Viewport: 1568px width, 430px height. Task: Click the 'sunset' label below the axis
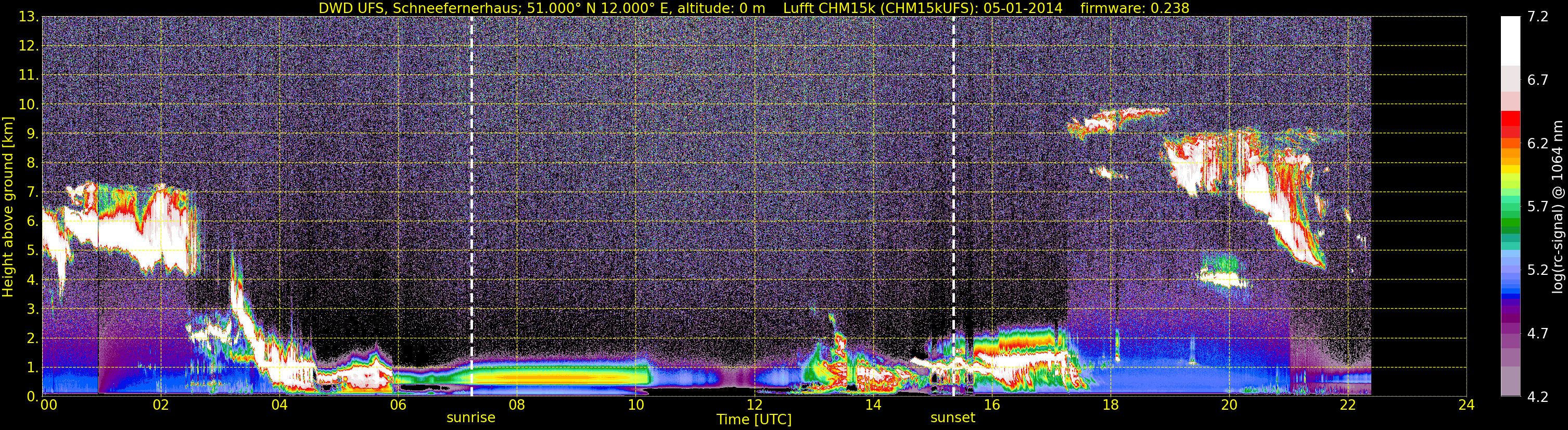pos(952,417)
